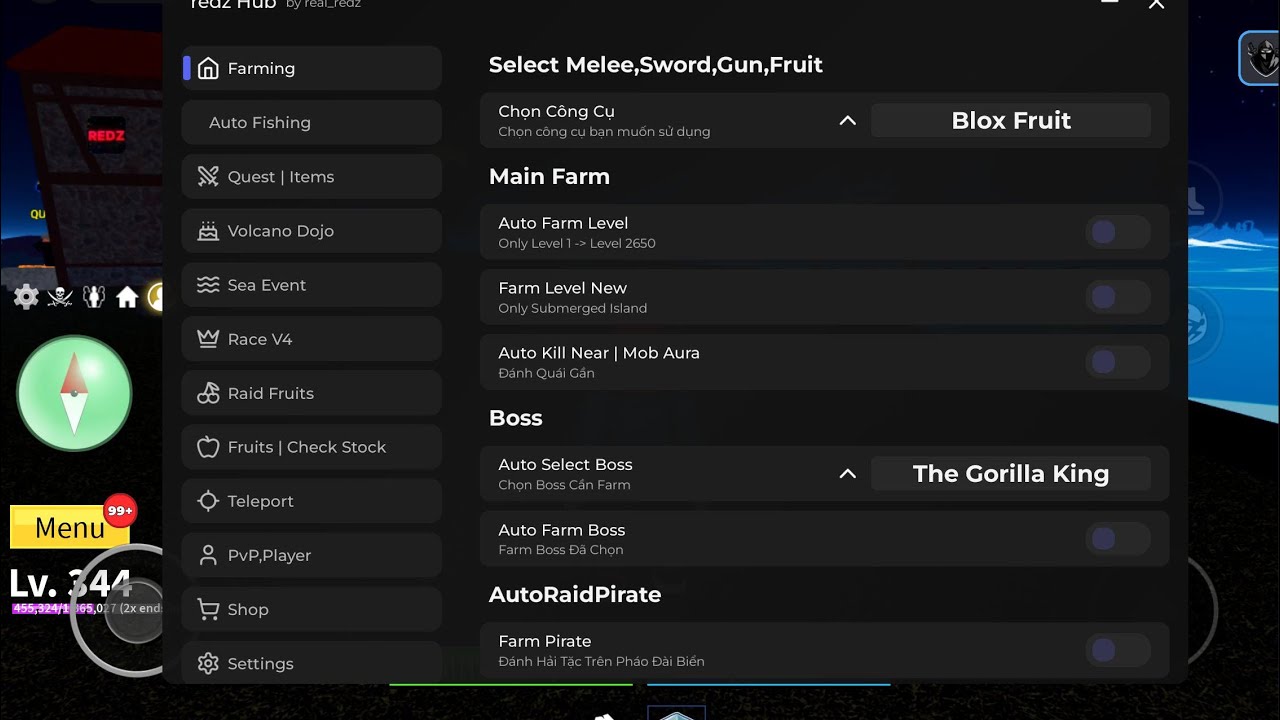Viewport: 1280px width, 720px height.
Task: Click the character figure icon in game bar
Action: (94, 297)
